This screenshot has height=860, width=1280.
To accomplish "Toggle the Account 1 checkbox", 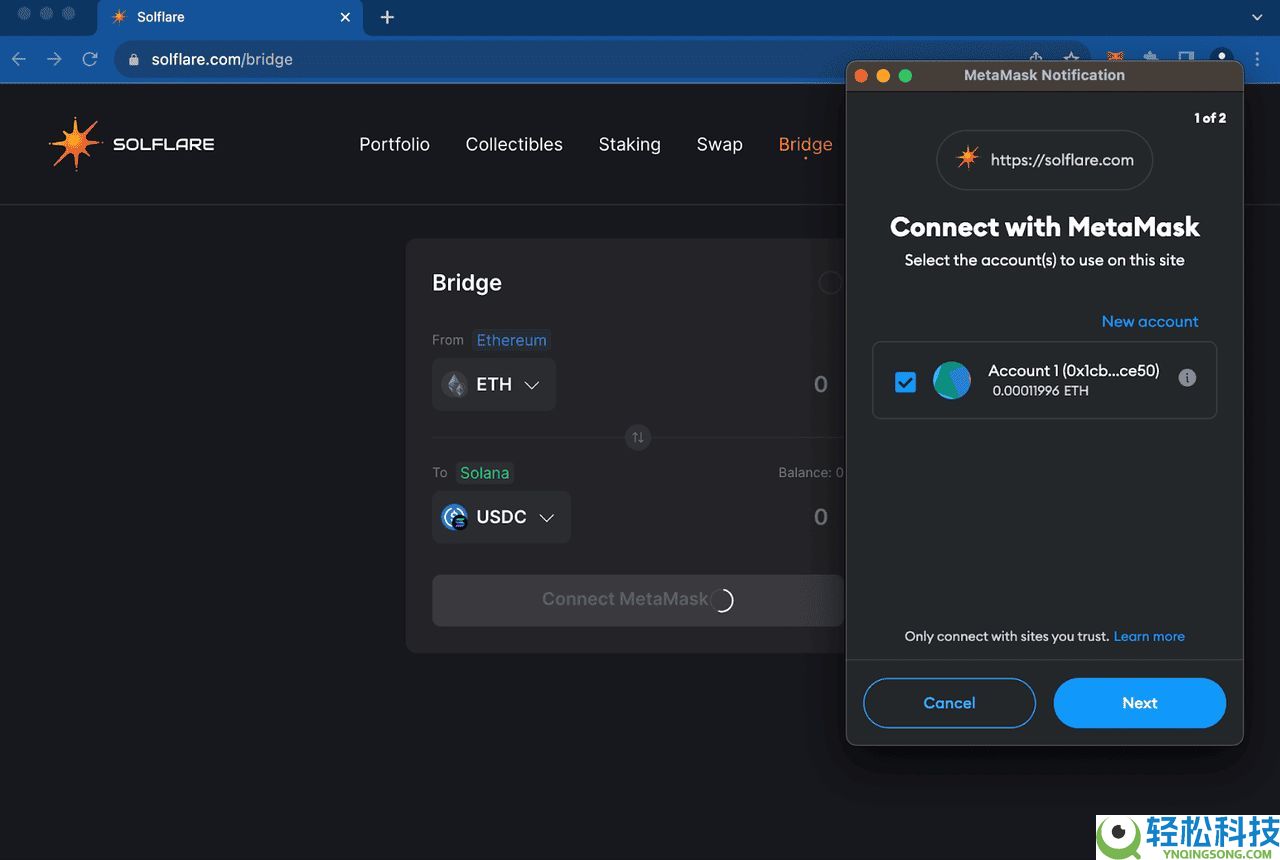I will [x=906, y=382].
